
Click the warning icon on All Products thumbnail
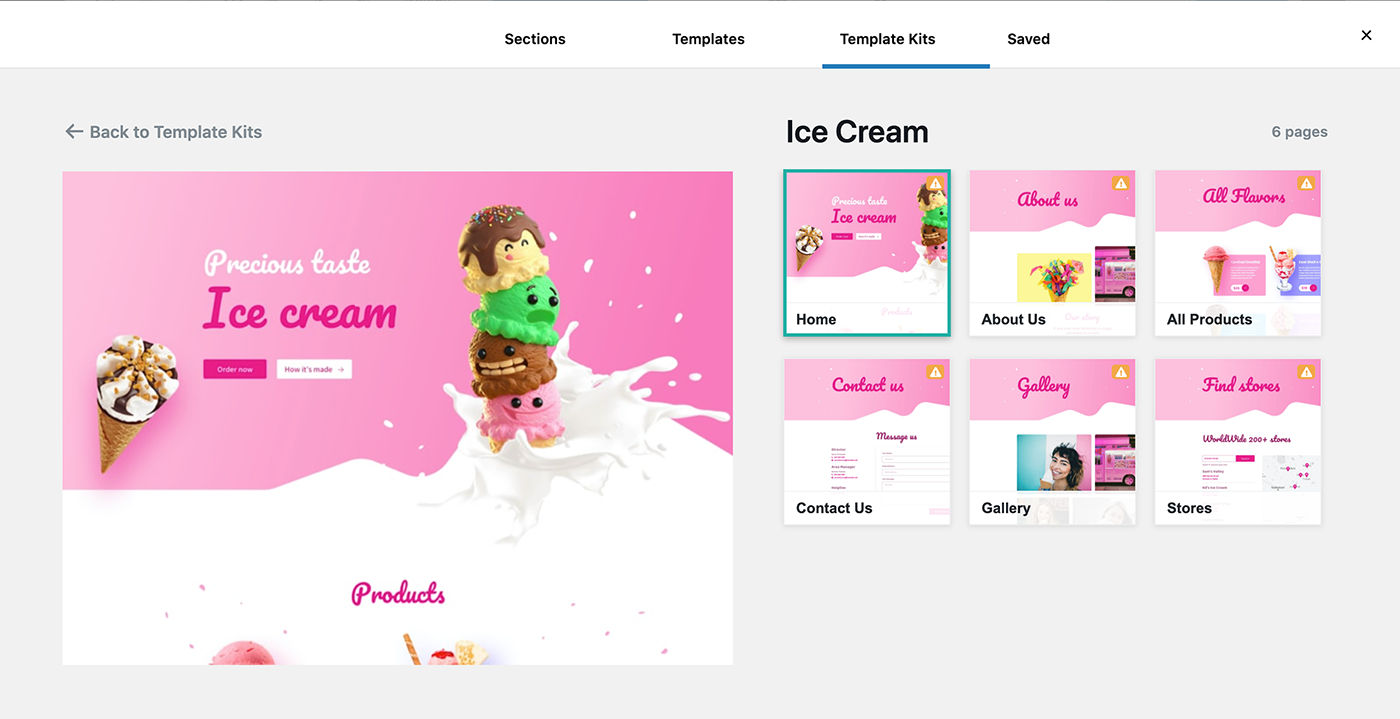[x=1306, y=183]
